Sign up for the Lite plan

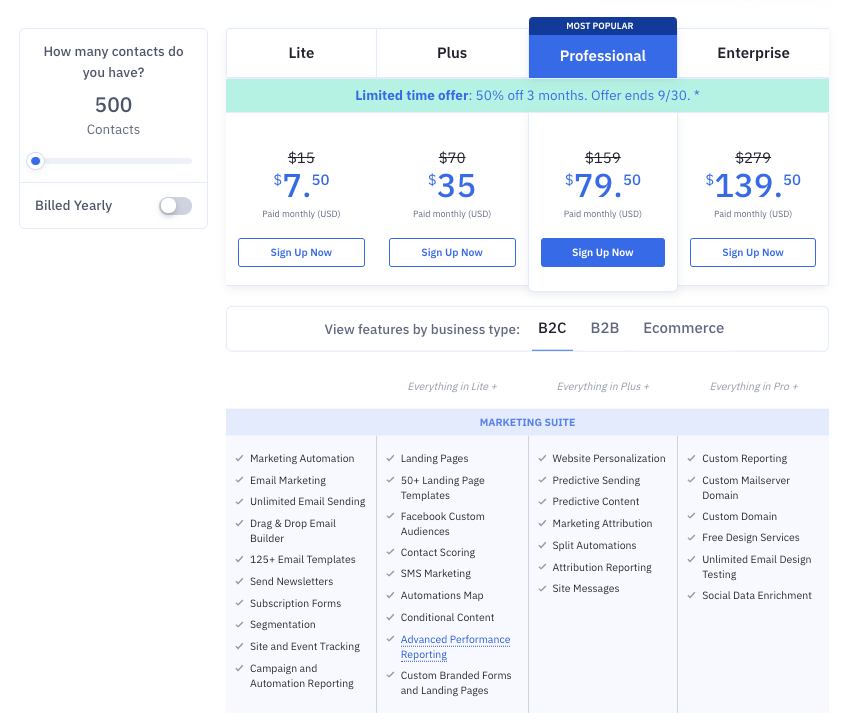(301, 253)
